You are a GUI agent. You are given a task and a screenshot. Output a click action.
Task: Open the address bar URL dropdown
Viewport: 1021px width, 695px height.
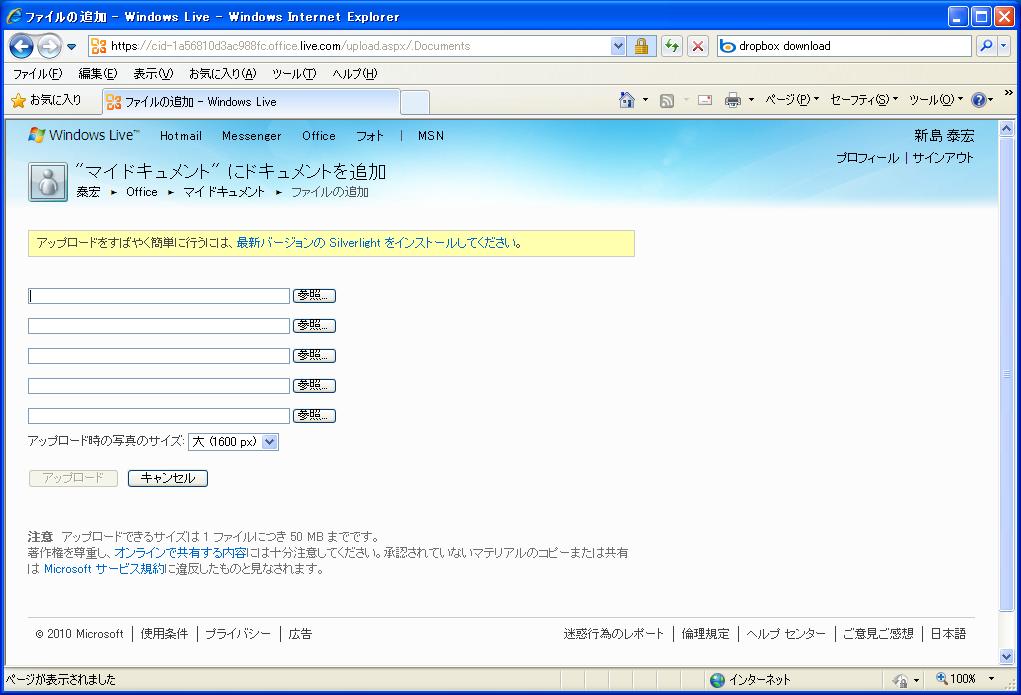619,46
